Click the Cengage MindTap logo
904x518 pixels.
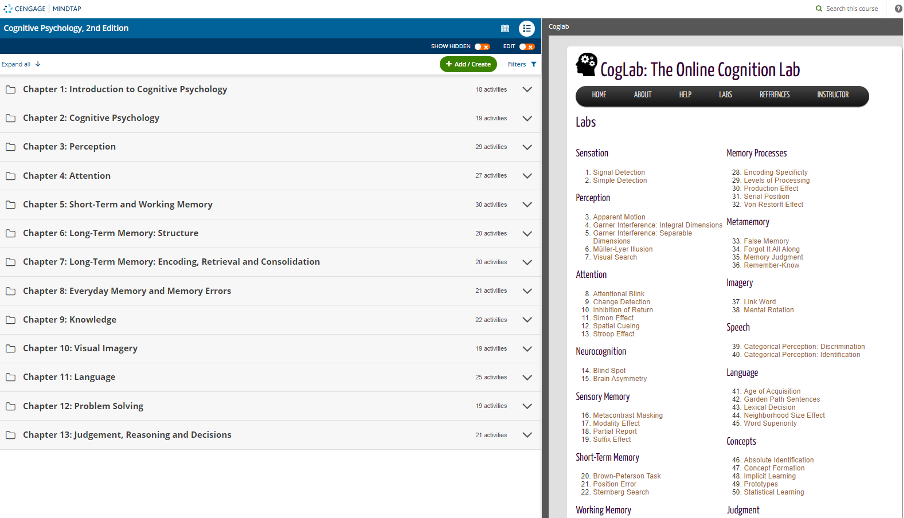tap(42, 9)
